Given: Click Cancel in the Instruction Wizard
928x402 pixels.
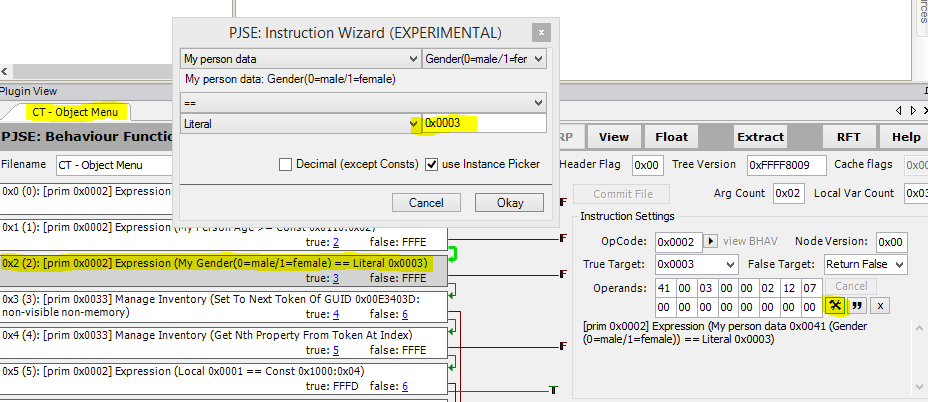Looking at the screenshot, I should [x=426, y=202].
